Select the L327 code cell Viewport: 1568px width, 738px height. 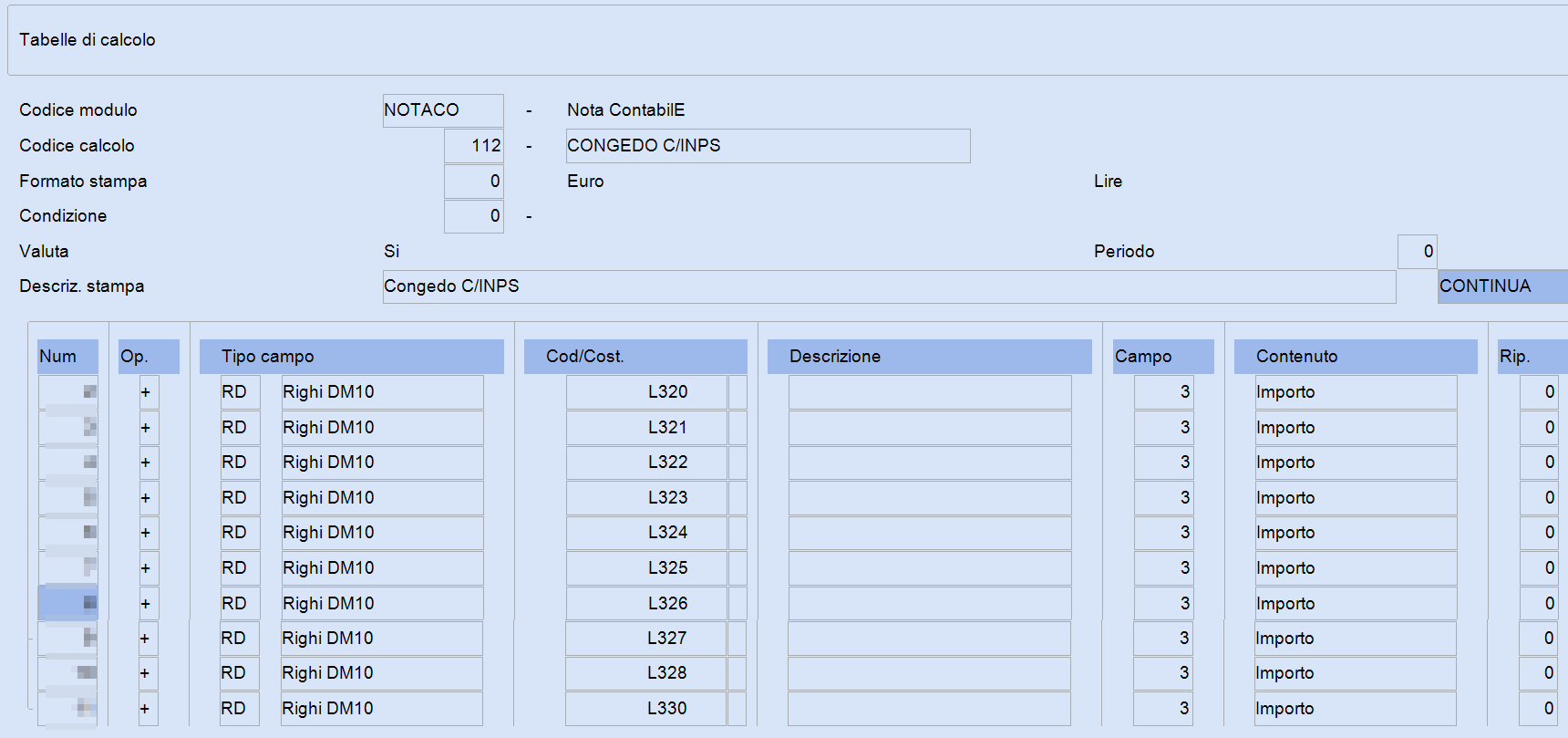(x=645, y=639)
